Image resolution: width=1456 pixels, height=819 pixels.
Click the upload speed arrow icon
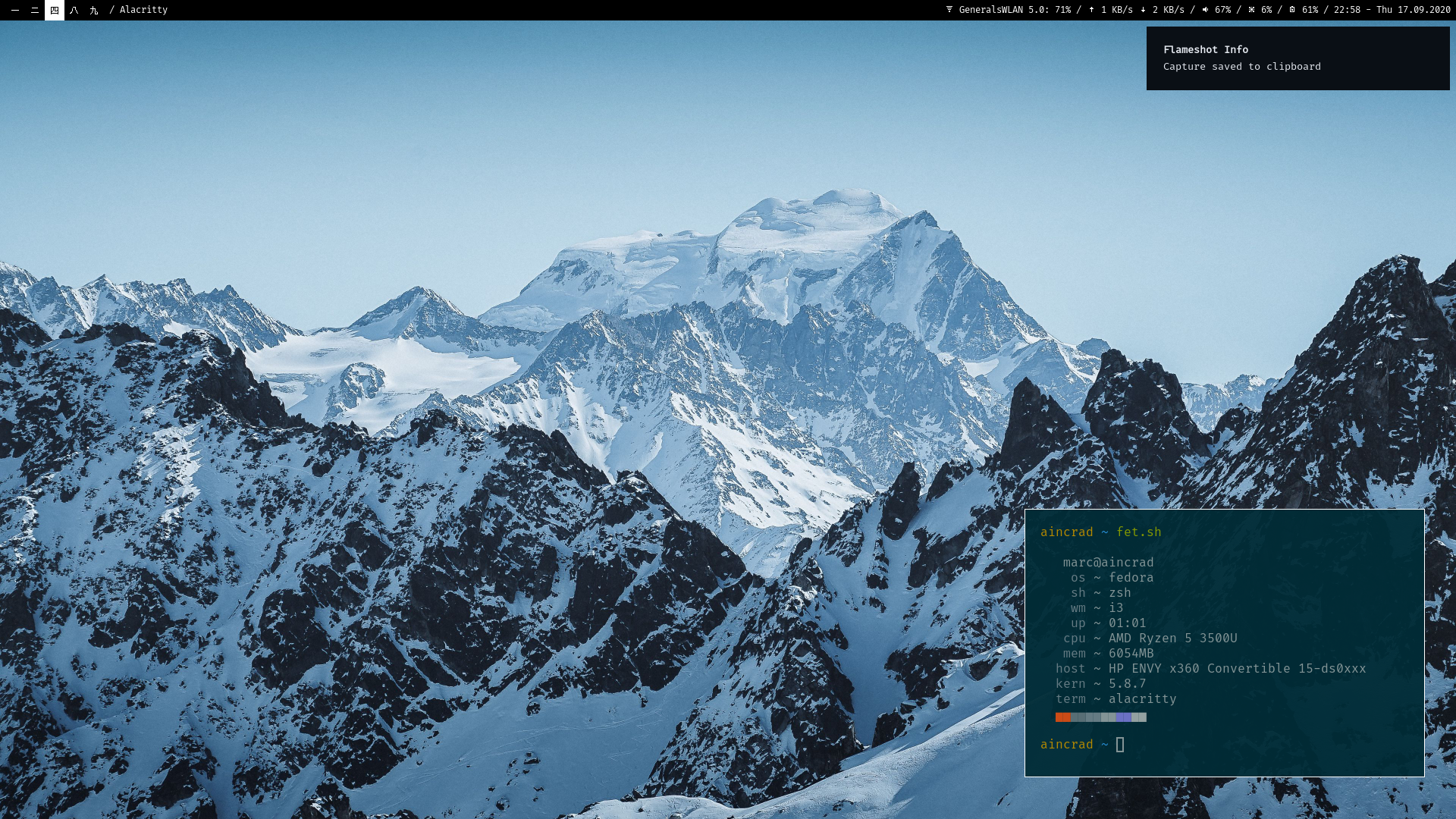1091,10
